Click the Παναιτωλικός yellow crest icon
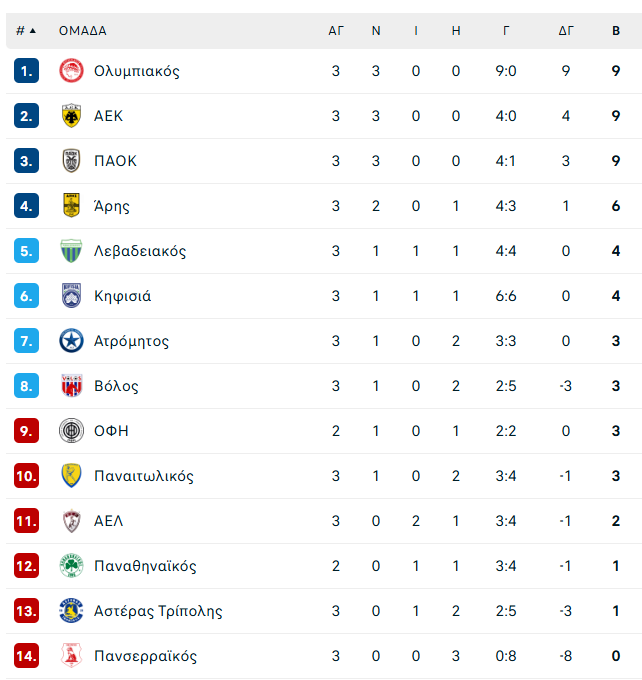The height and width of the screenshot is (680, 642). tap(71, 476)
